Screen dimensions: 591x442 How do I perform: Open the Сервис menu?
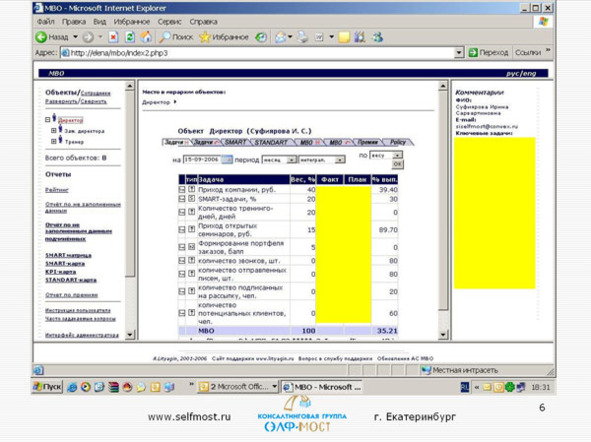coord(169,21)
